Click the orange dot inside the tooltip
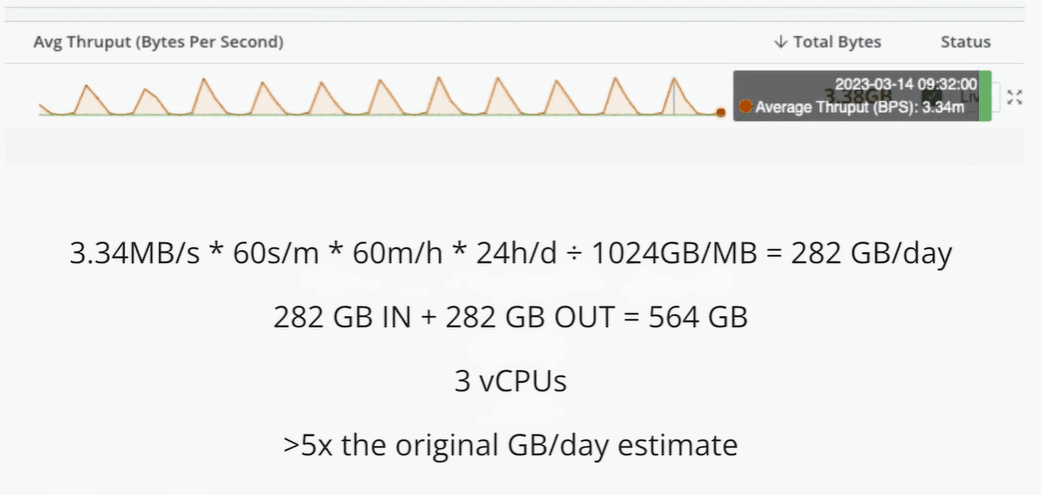 pos(745,107)
